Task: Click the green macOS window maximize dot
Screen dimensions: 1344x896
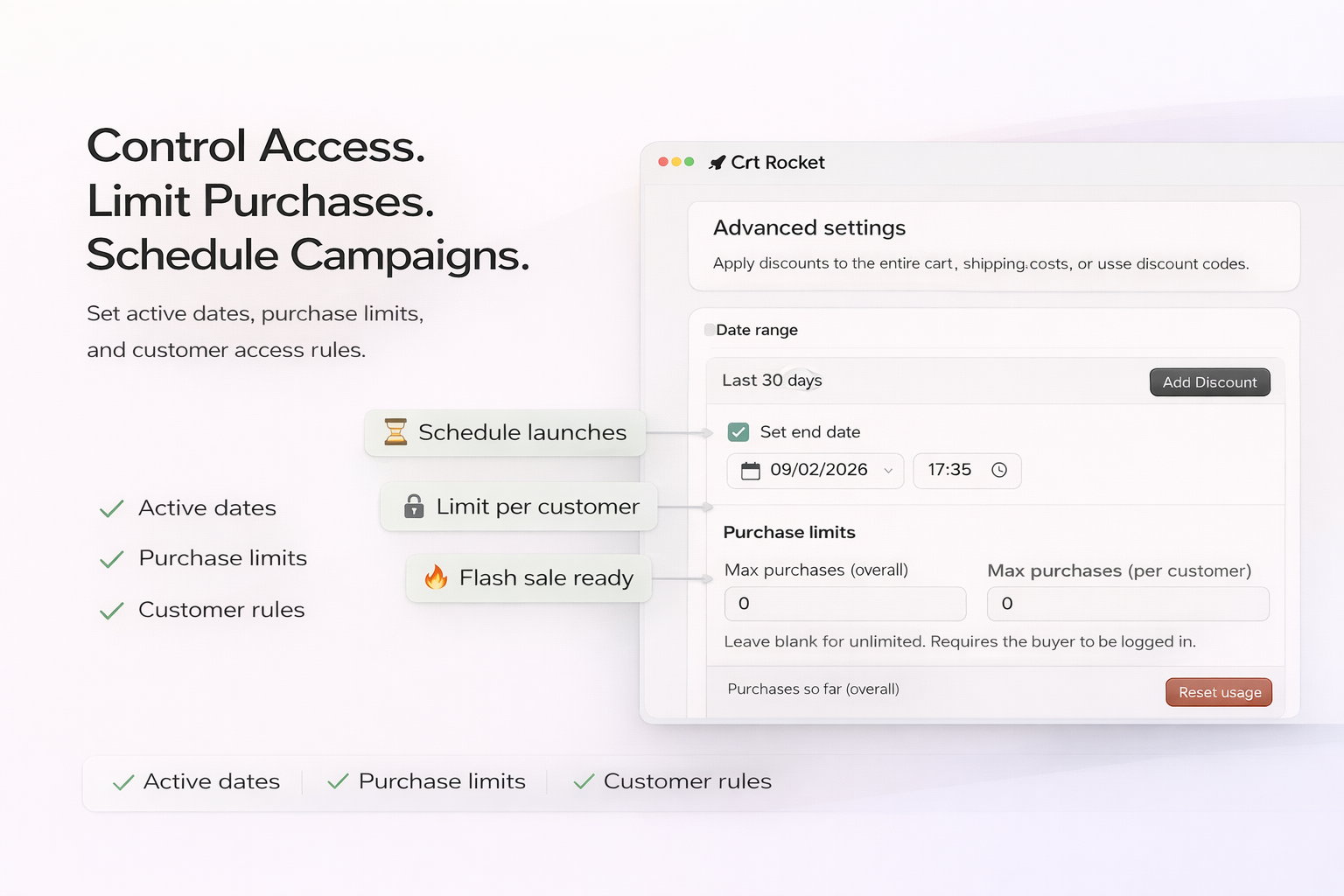Action: (689, 162)
